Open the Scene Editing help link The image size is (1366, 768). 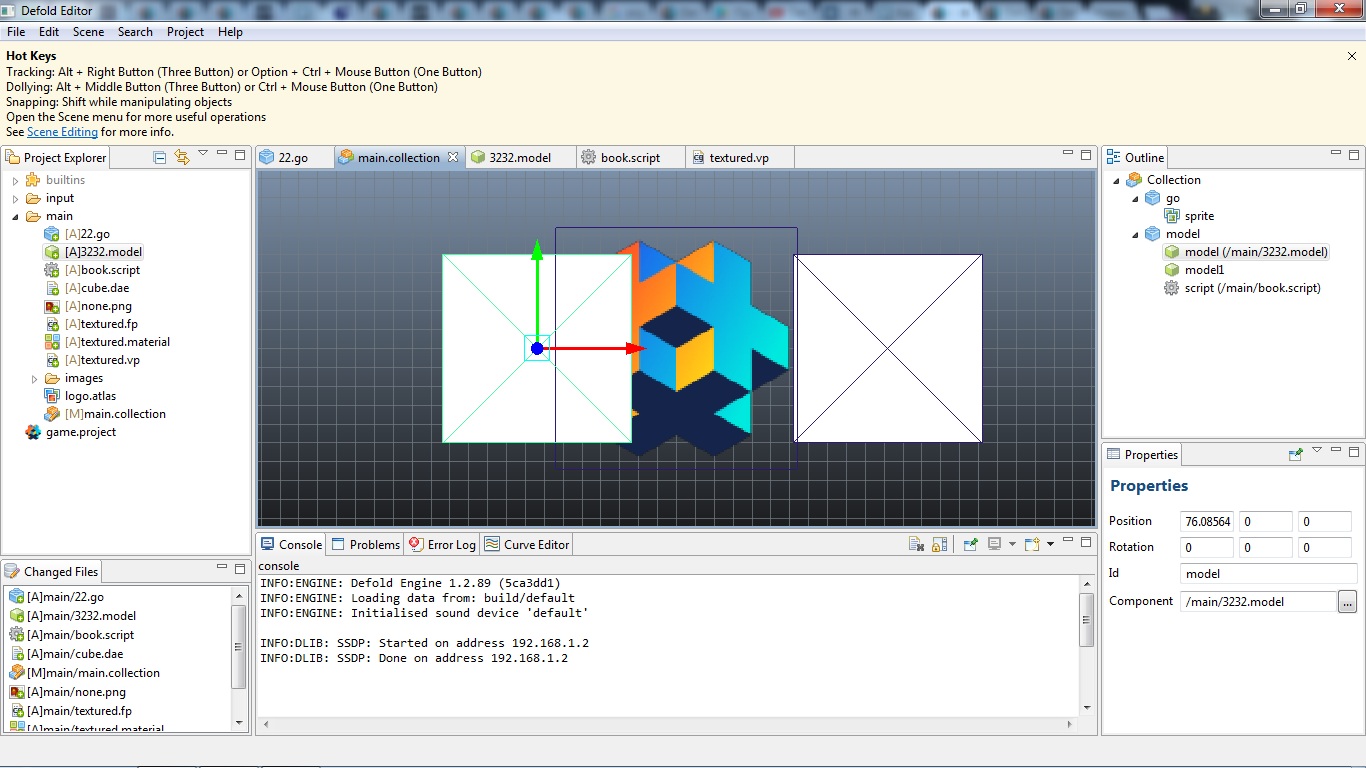[62, 132]
